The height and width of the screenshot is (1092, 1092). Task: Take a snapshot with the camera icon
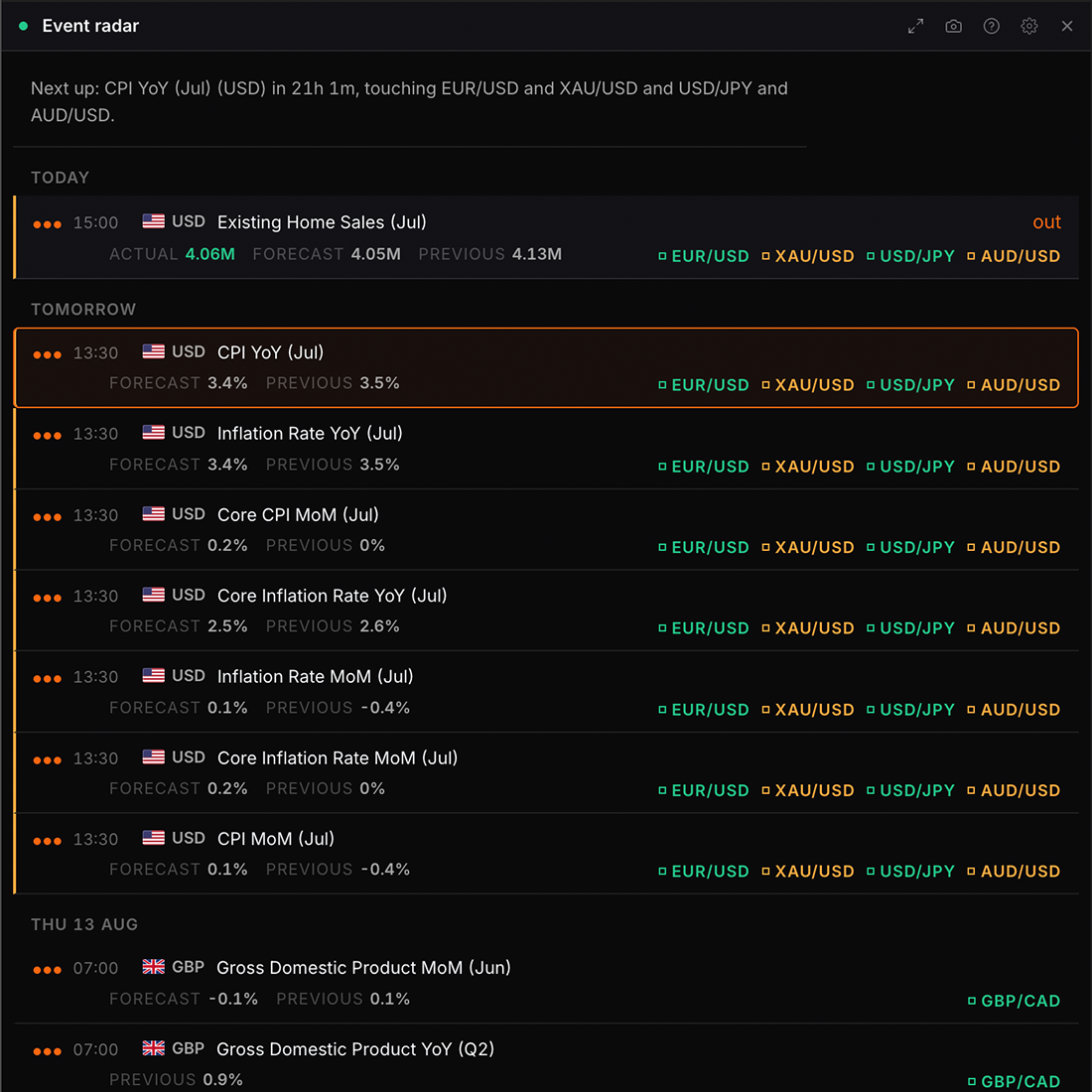point(953,27)
